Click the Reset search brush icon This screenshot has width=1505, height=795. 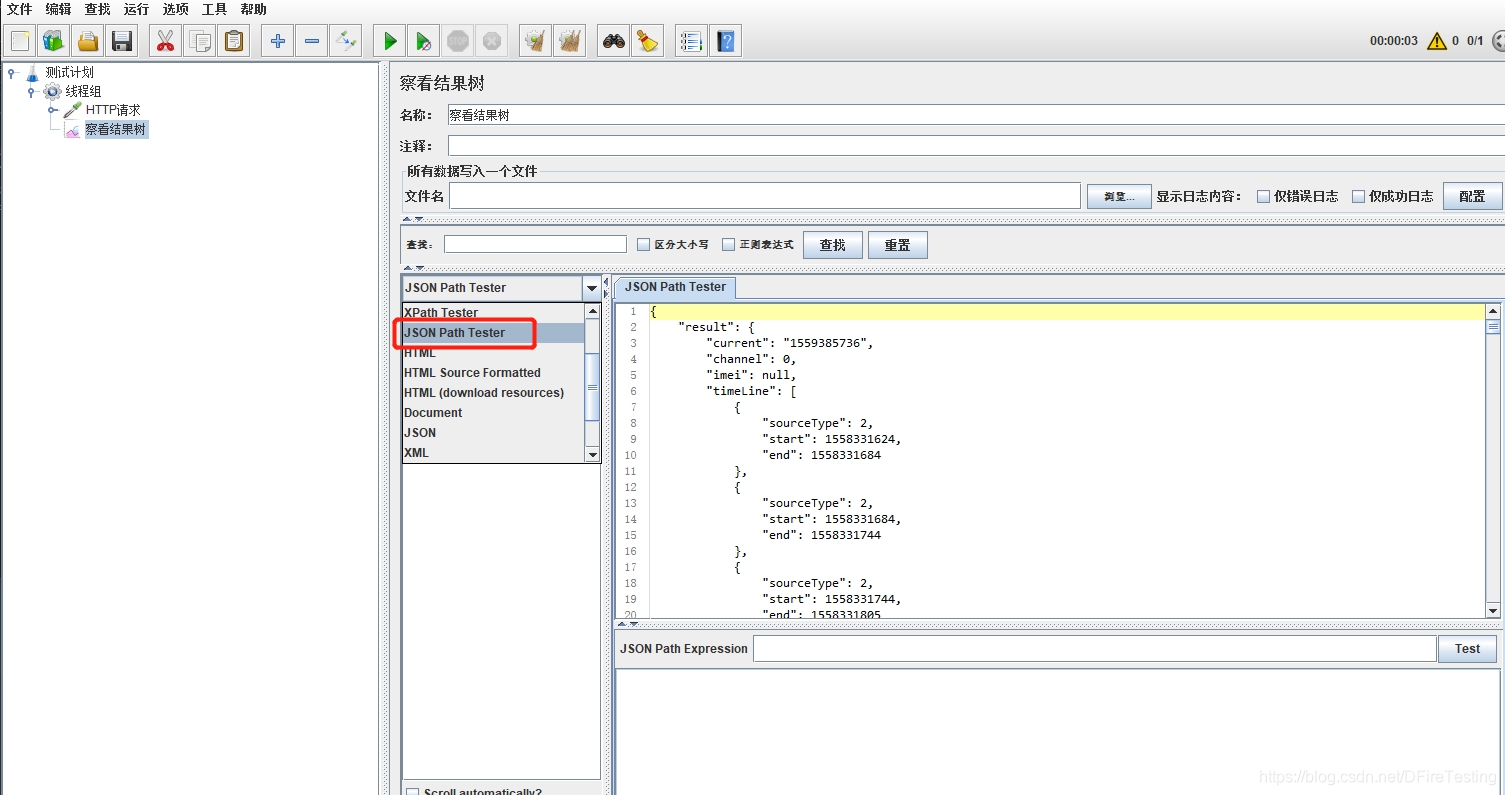click(648, 41)
